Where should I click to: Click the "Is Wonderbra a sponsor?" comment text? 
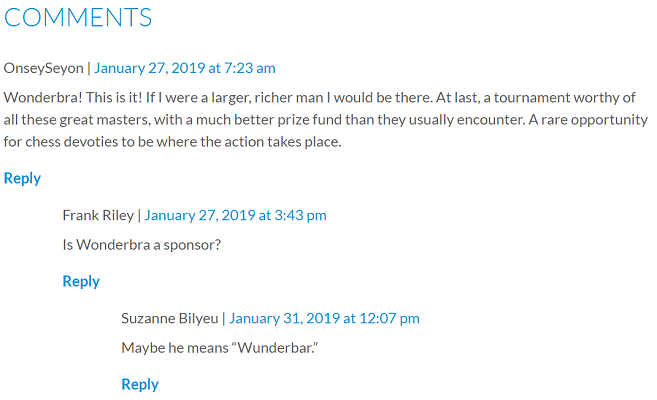tap(141, 244)
